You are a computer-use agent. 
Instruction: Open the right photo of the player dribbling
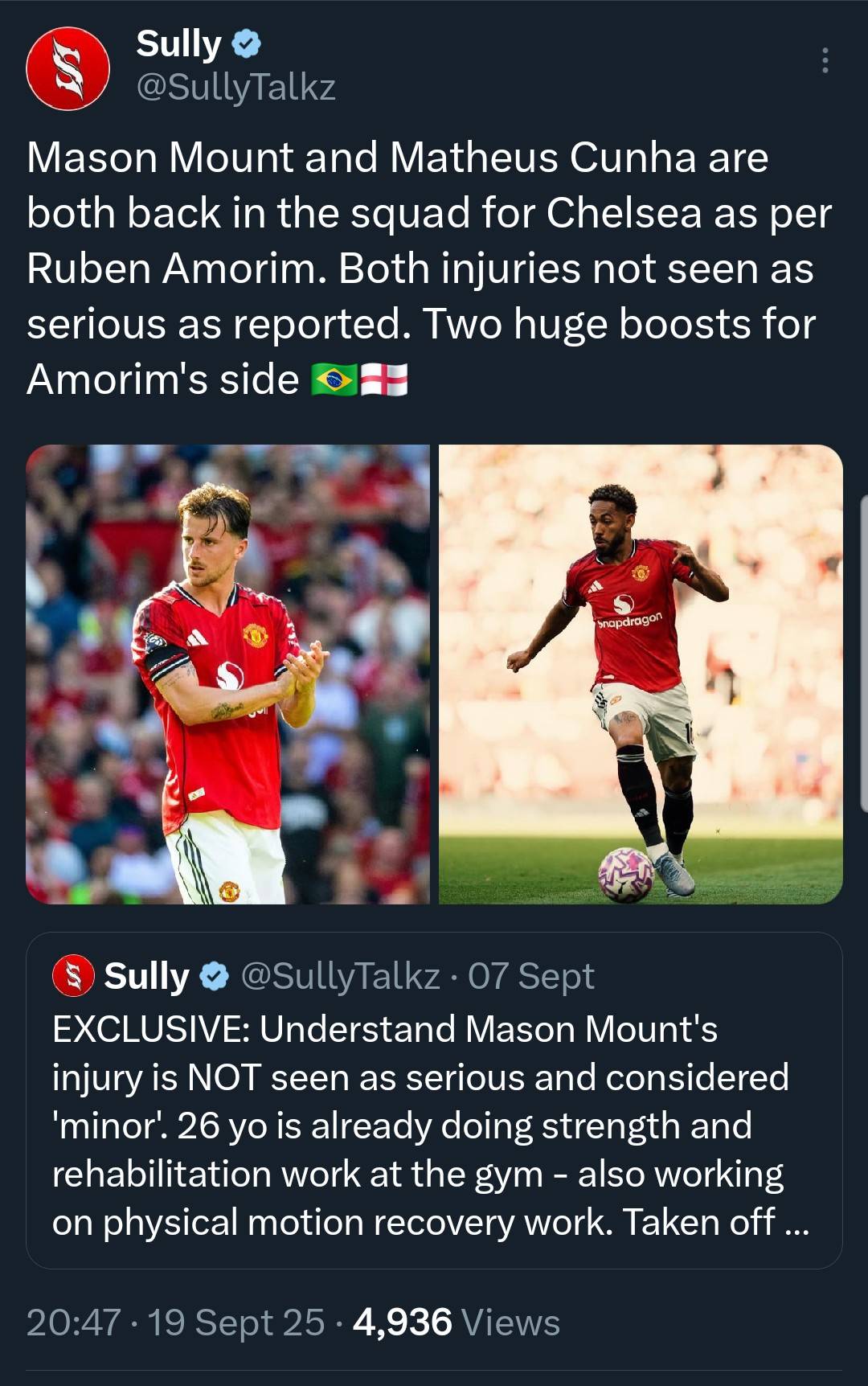641,674
